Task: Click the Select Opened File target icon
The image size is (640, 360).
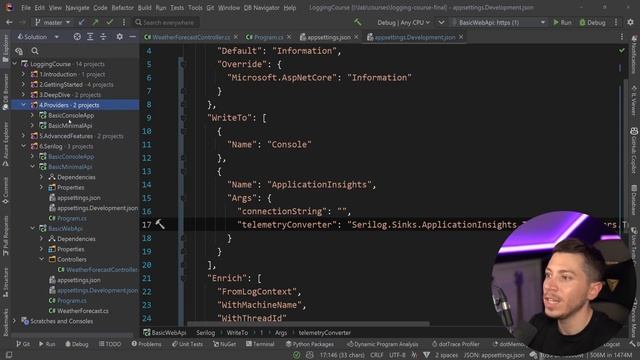Action: 77,37
